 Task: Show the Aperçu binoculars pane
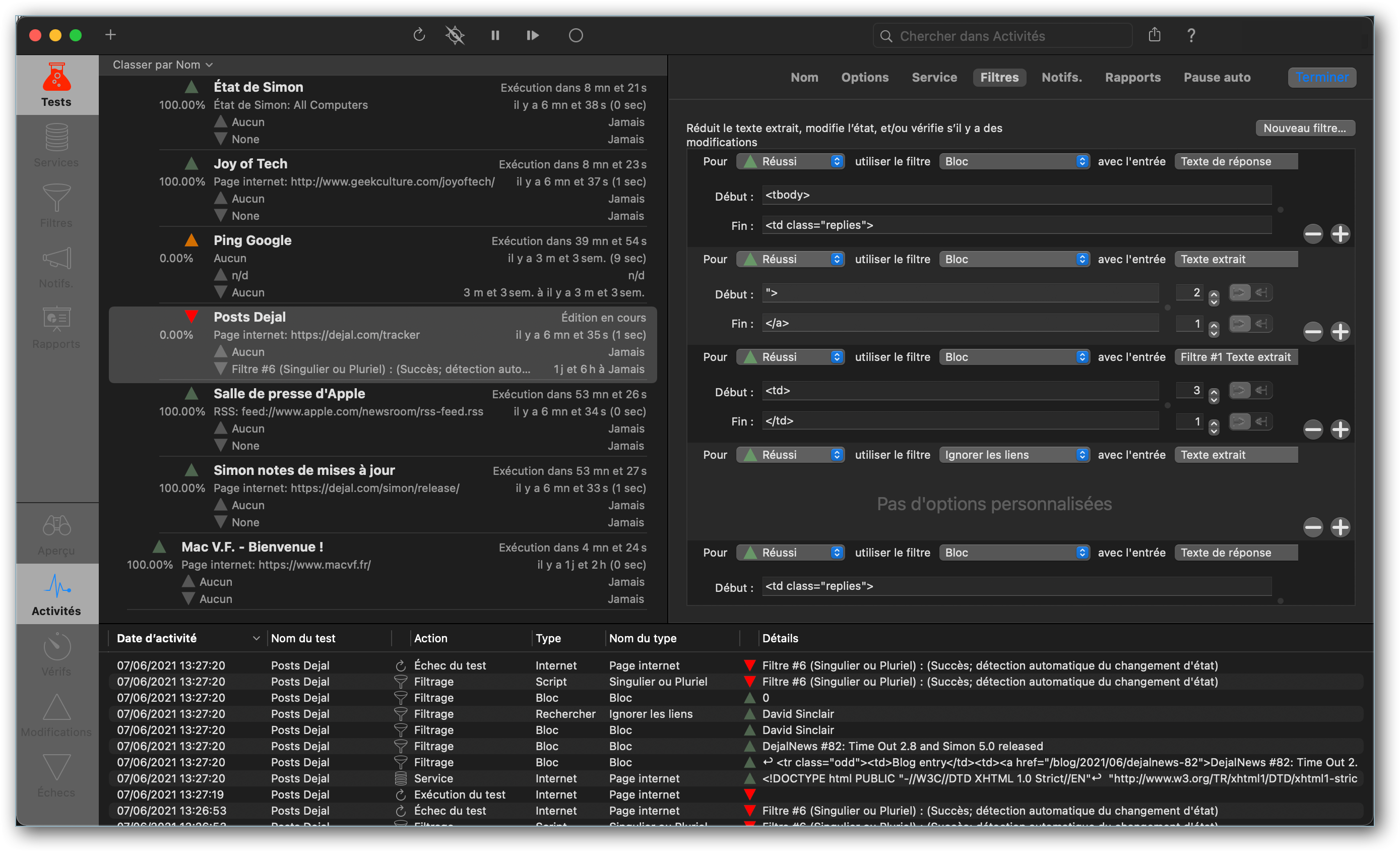(56, 534)
